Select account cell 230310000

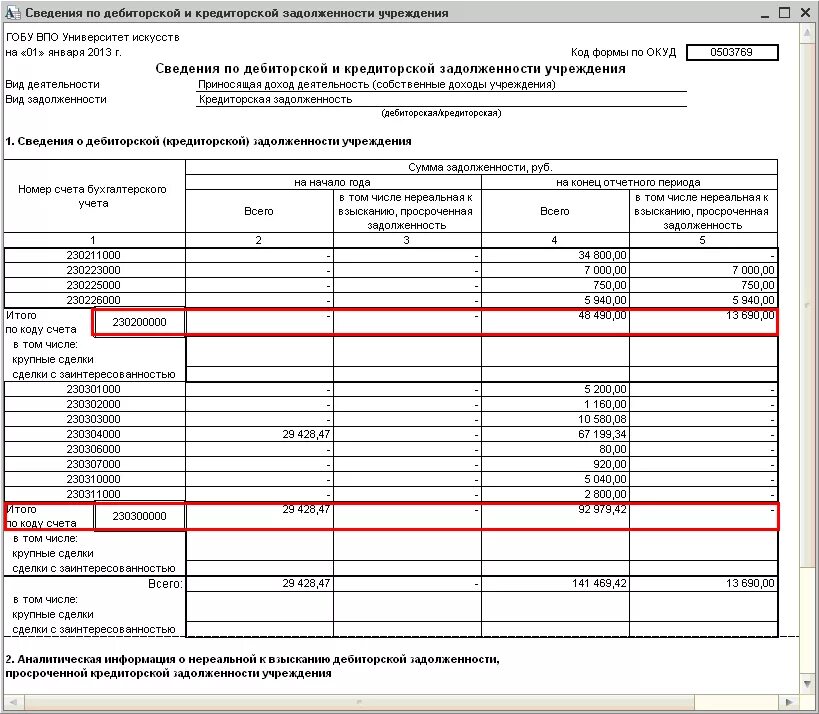point(94,479)
